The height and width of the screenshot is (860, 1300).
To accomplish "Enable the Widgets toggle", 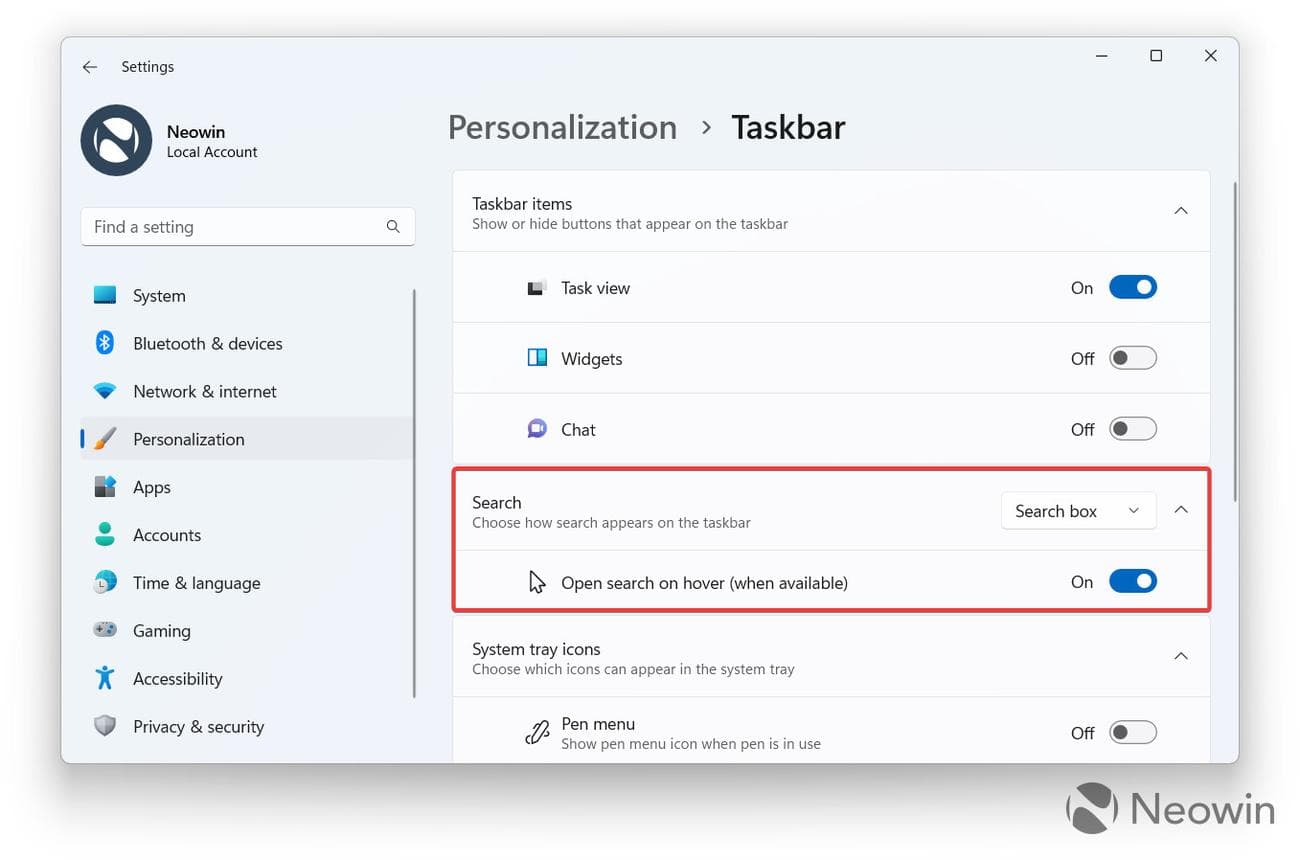I will [x=1132, y=359].
